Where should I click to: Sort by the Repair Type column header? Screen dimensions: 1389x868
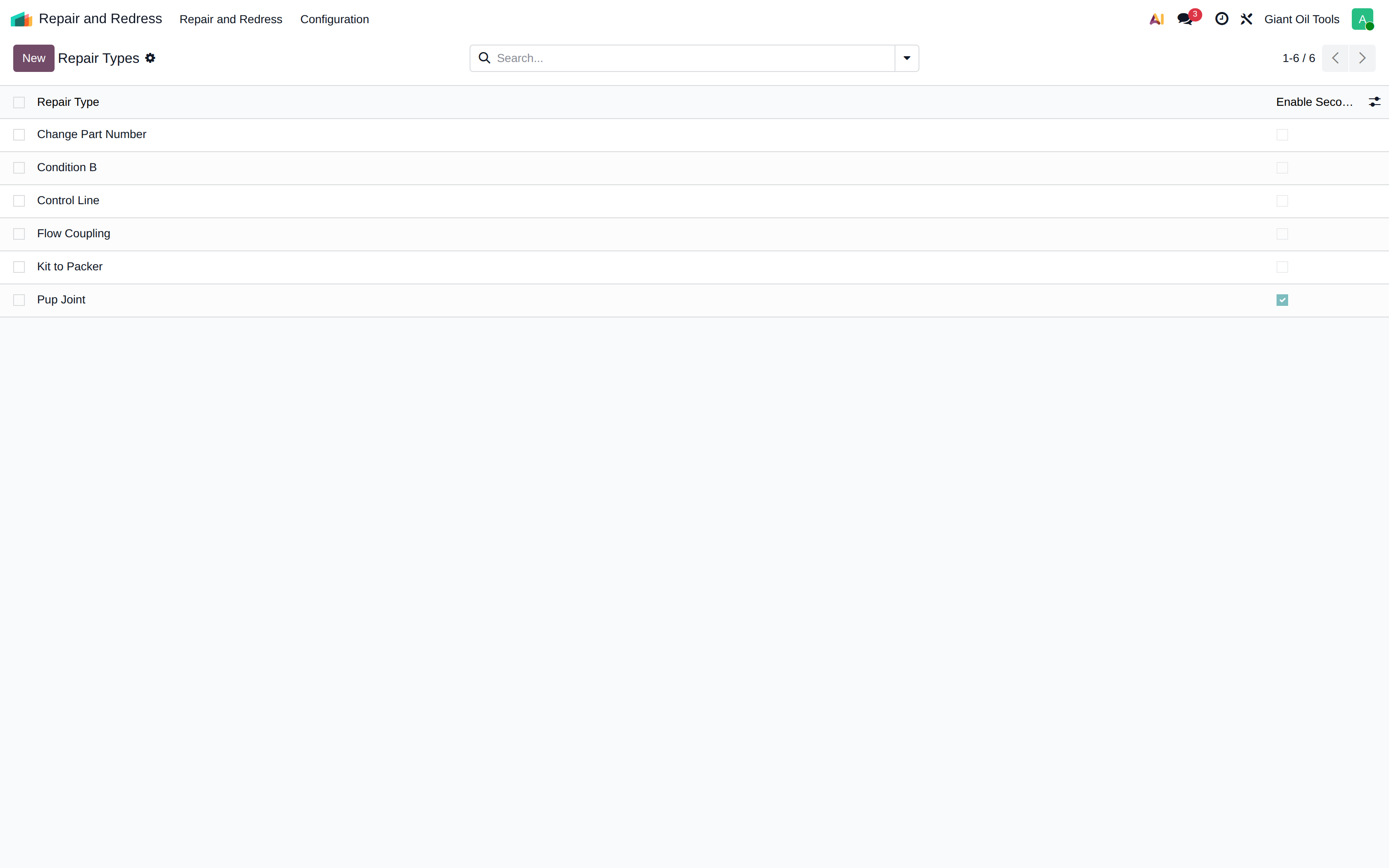point(68,102)
